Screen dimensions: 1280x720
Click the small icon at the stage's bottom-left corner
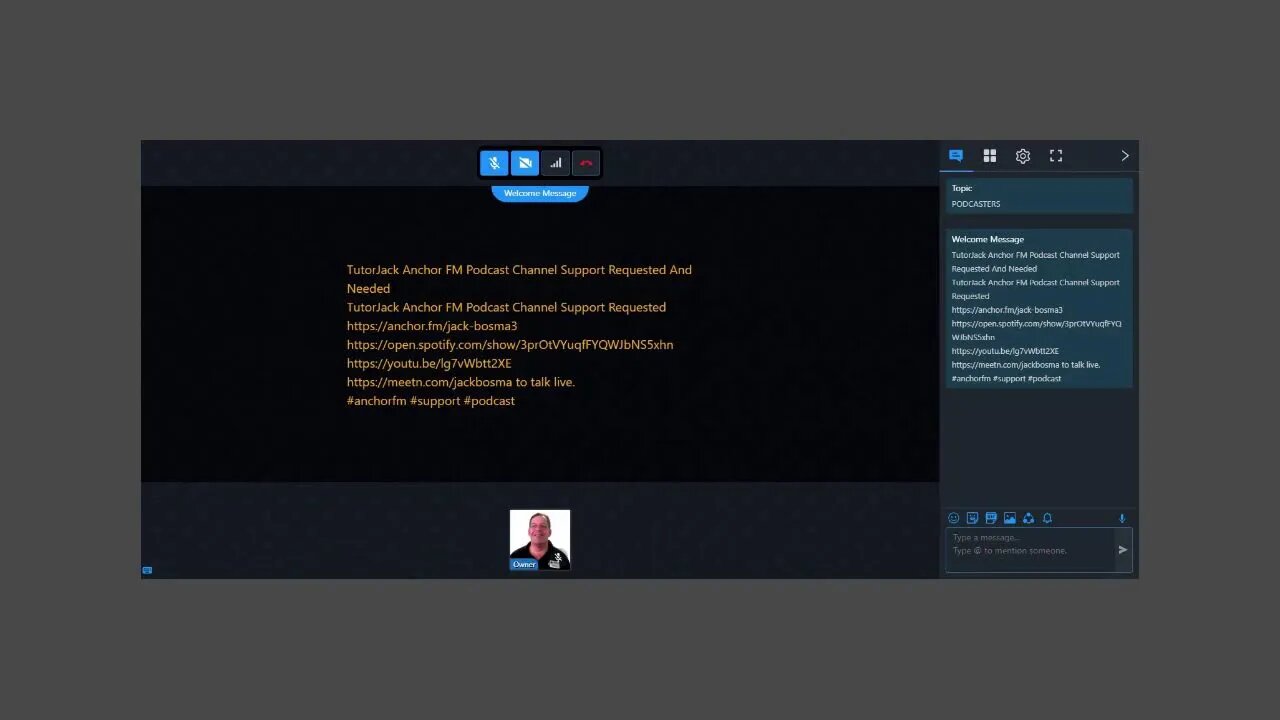pyautogui.click(x=147, y=570)
